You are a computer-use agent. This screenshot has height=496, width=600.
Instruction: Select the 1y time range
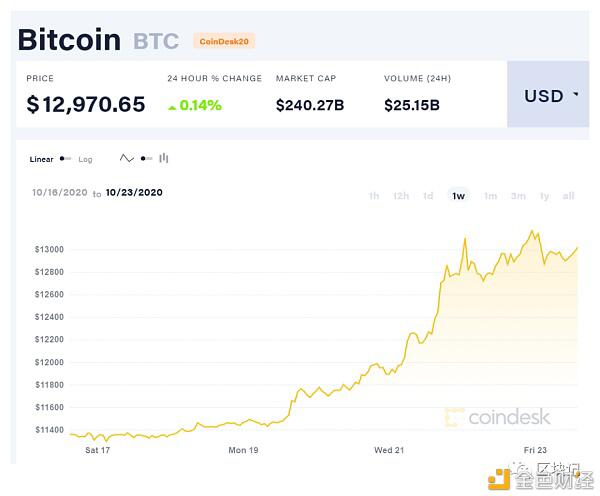(x=545, y=196)
